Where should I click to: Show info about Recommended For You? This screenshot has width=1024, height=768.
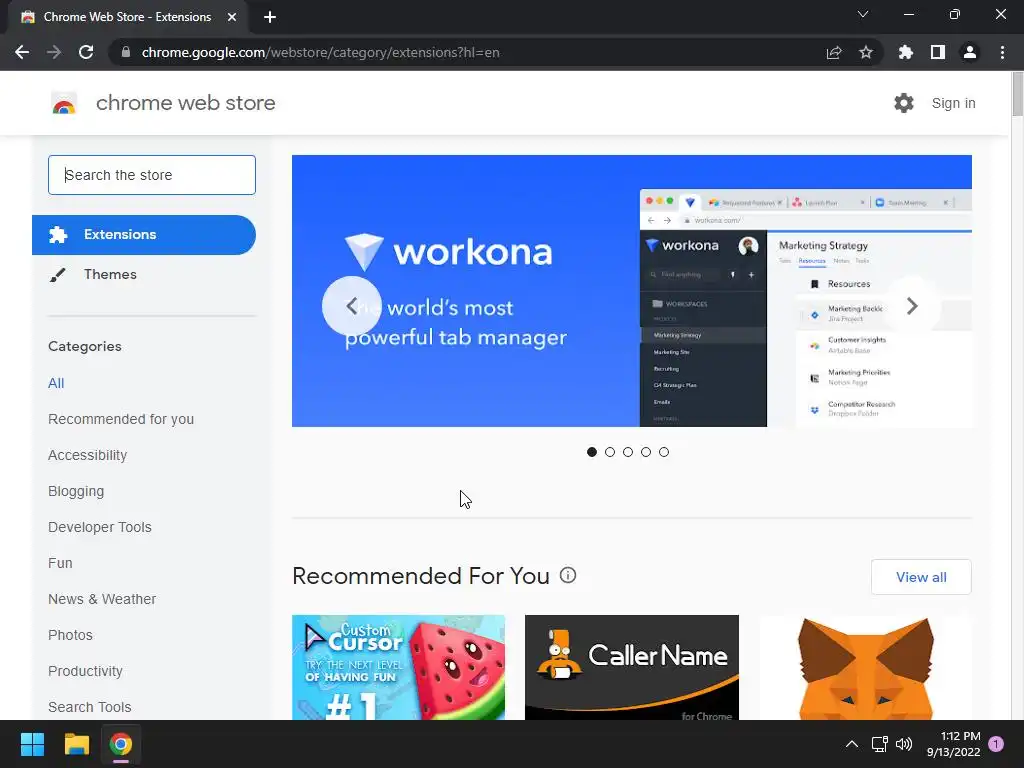(568, 575)
